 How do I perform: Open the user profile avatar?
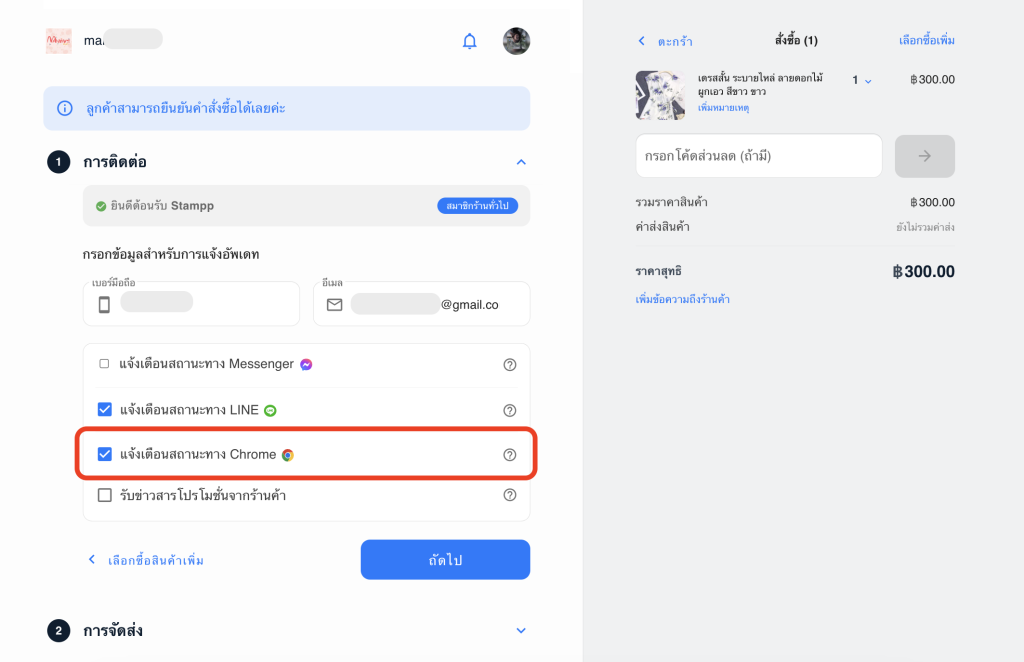516,41
